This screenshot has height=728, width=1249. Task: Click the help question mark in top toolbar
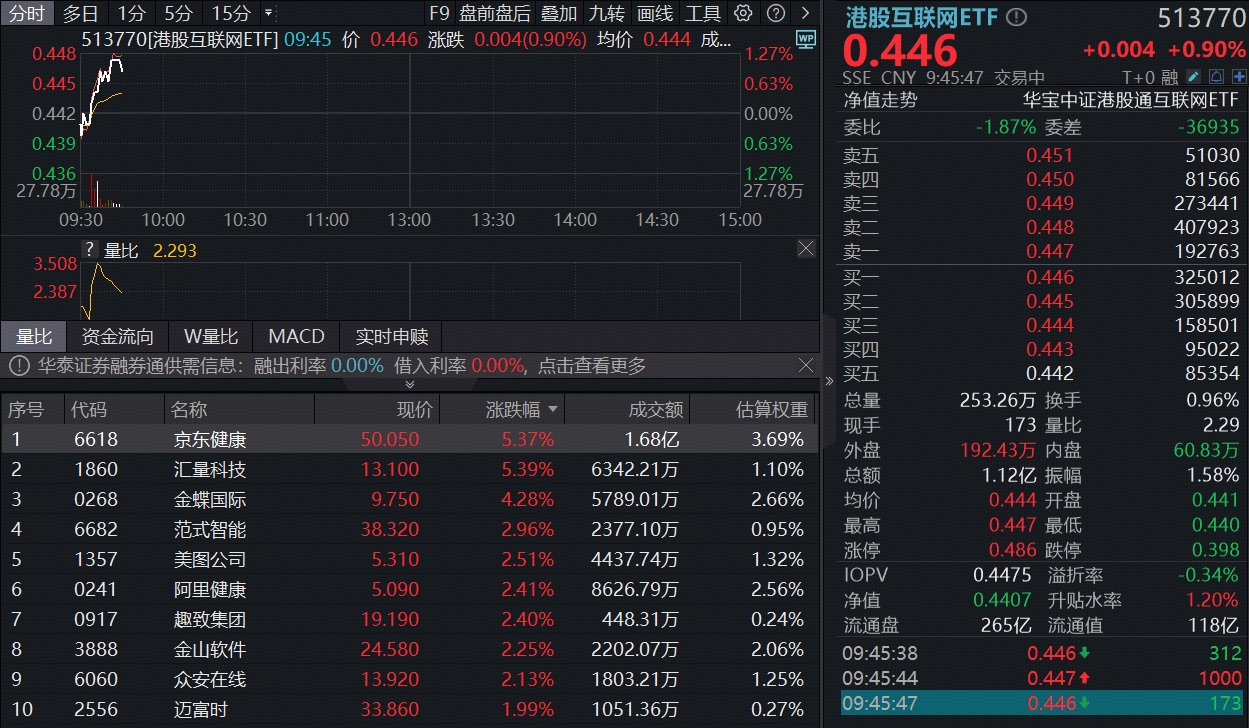(x=774, y=13)
